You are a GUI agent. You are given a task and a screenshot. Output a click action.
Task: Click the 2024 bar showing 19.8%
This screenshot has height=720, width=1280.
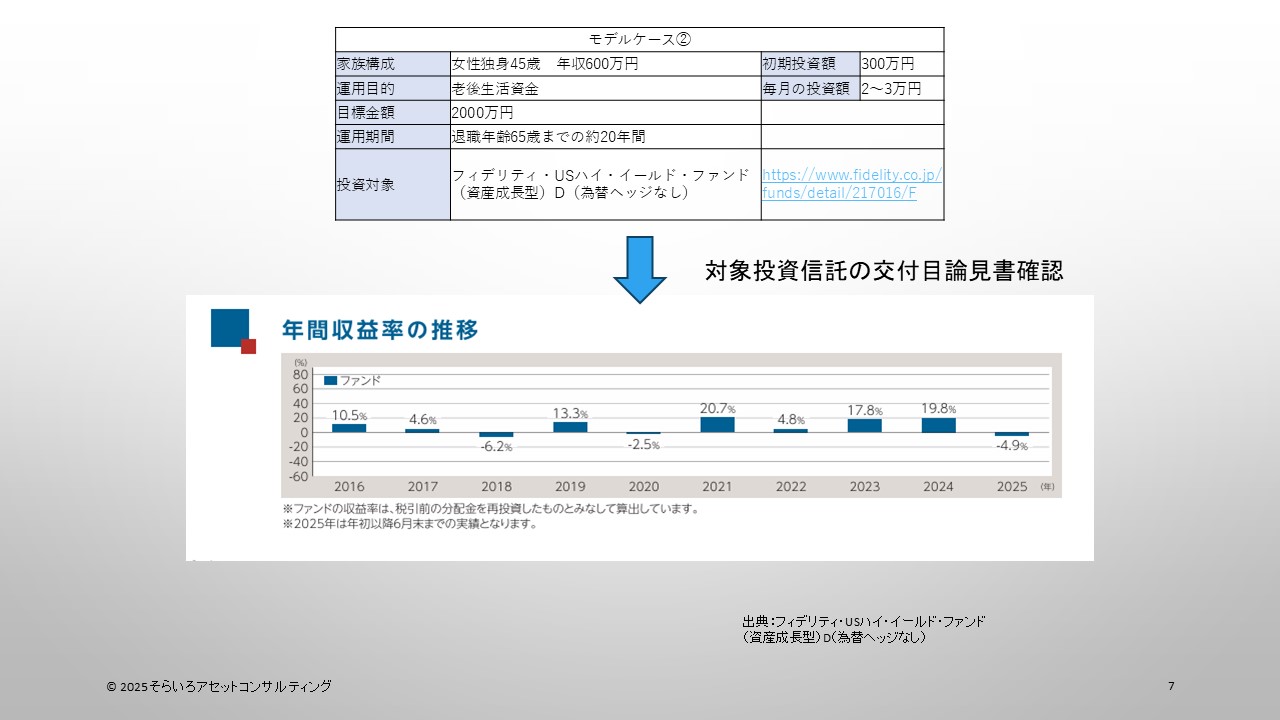[938, 424]
